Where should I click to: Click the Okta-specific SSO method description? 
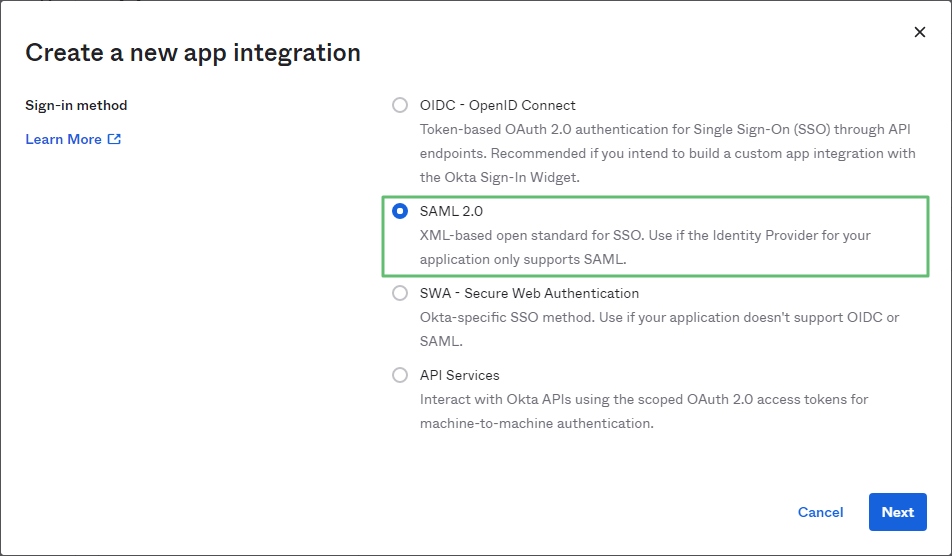coord(659,329)
